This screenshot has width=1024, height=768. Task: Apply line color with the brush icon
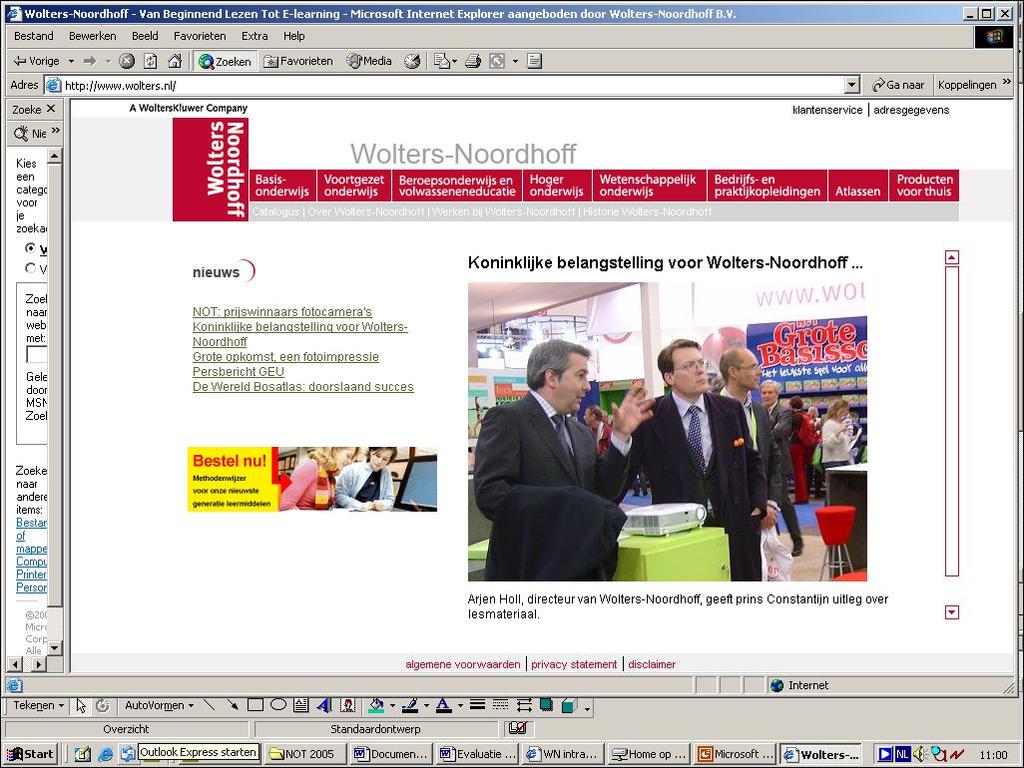410,705
